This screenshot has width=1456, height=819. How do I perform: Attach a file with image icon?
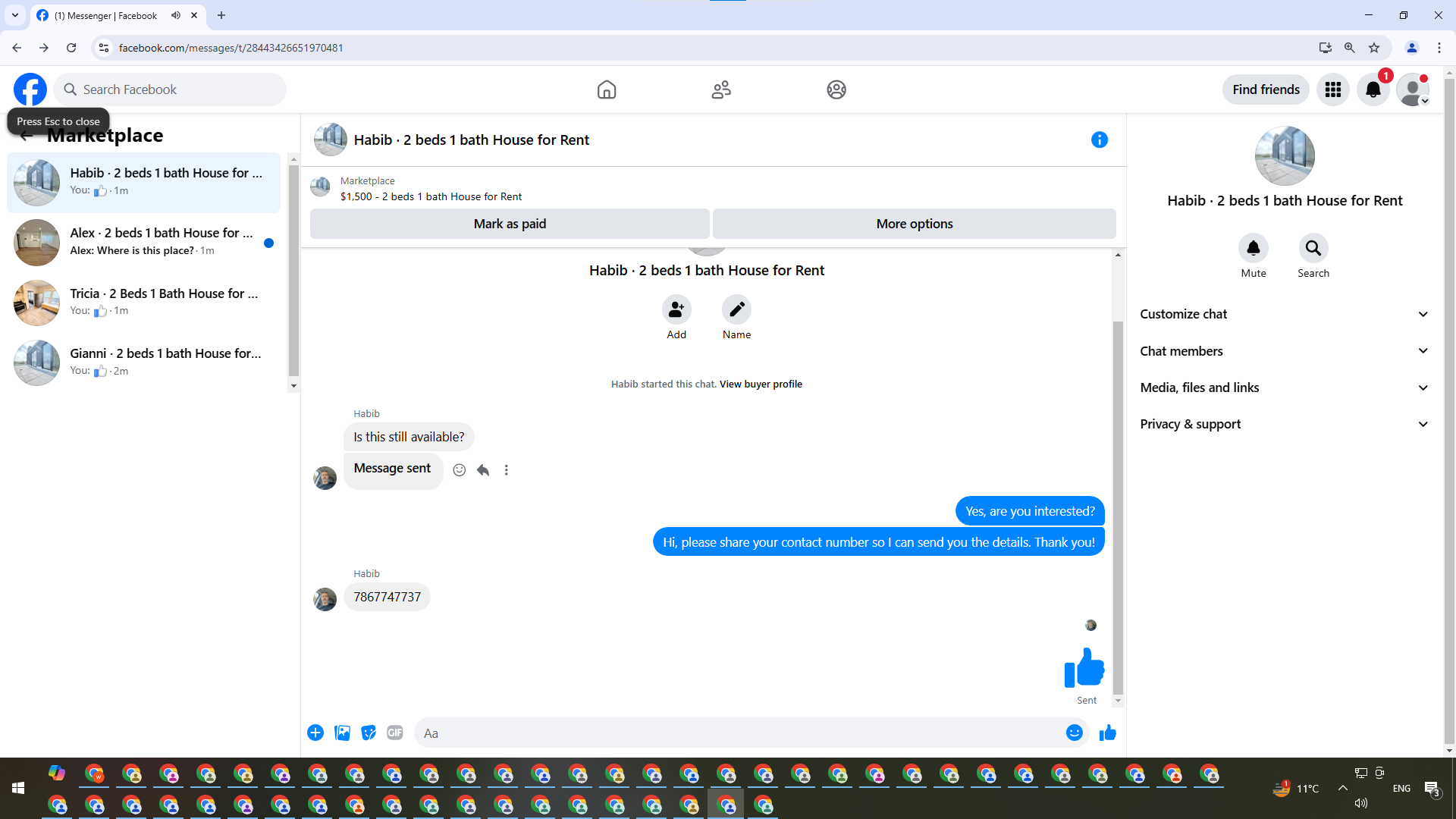pos(342,733)
